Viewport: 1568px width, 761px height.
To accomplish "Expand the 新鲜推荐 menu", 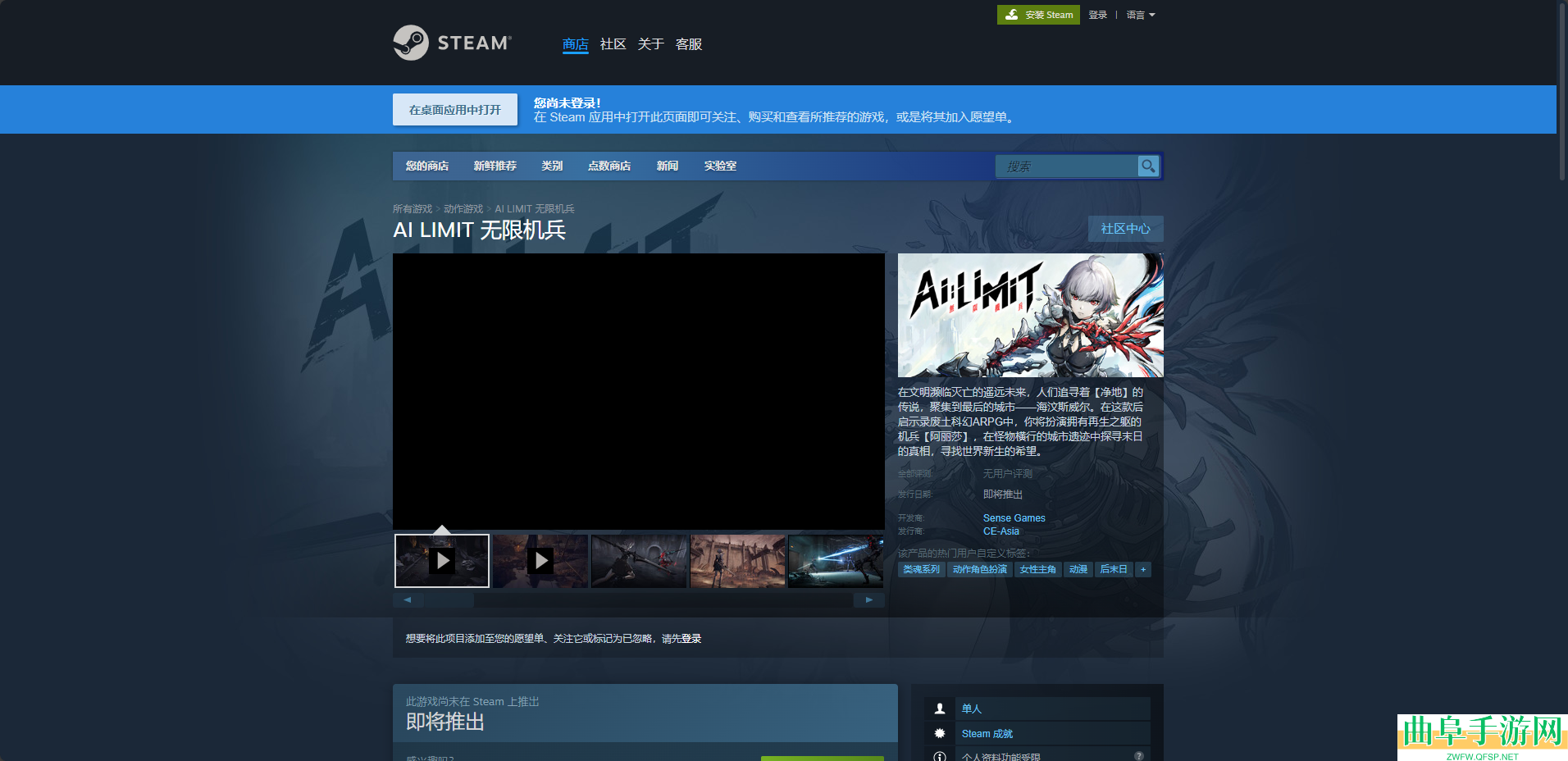I will pyautogui.click(x=495, y=166).
